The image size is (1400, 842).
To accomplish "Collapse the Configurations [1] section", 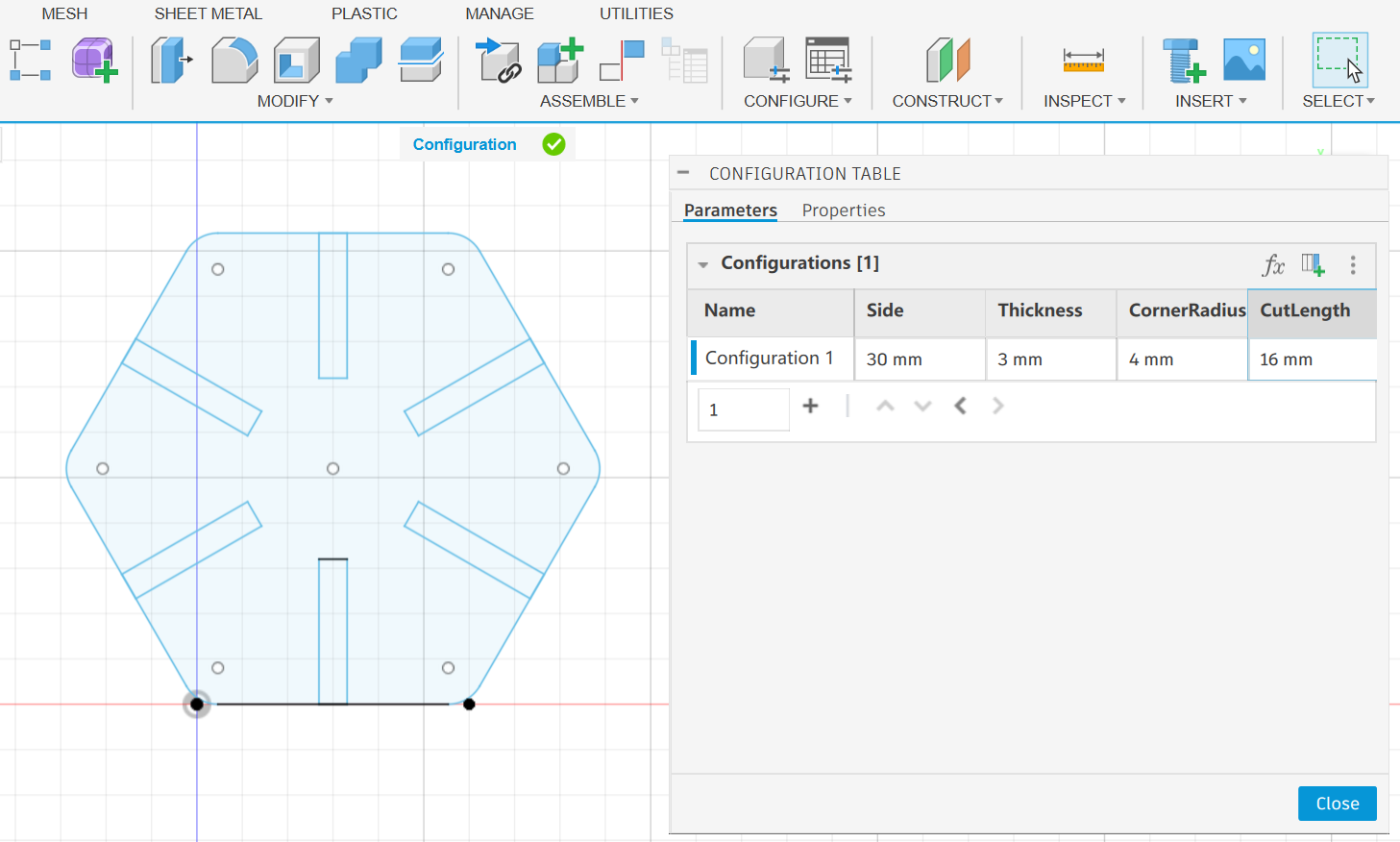I will click(x=703, y=264).
